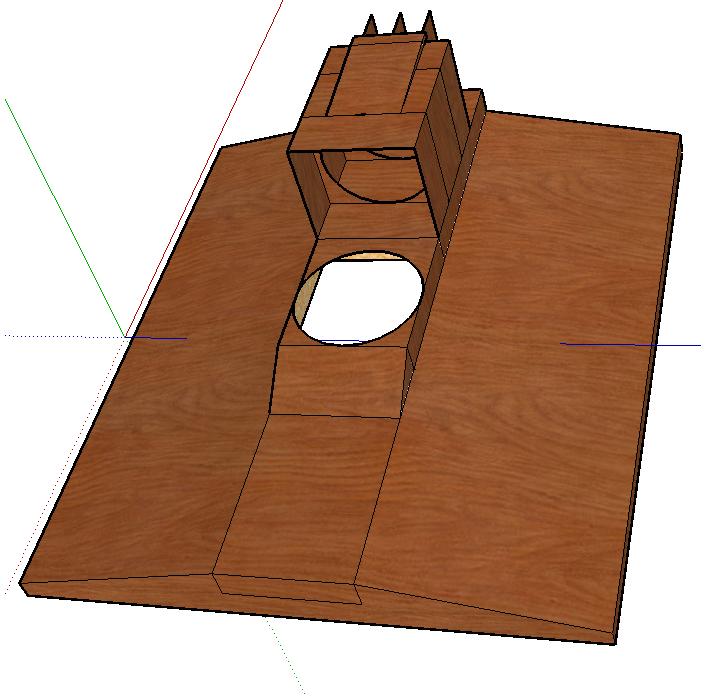This screenshot has height=696, width=707.
Task: Select the middle pointed spike on top
Action: click(399, 24)
